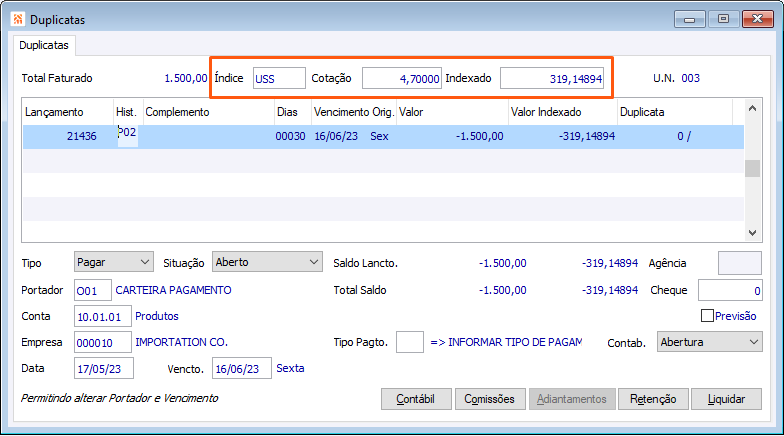Screen dimensions: 784x436
Task: Click the Comissões button
Action: (490, 399)
